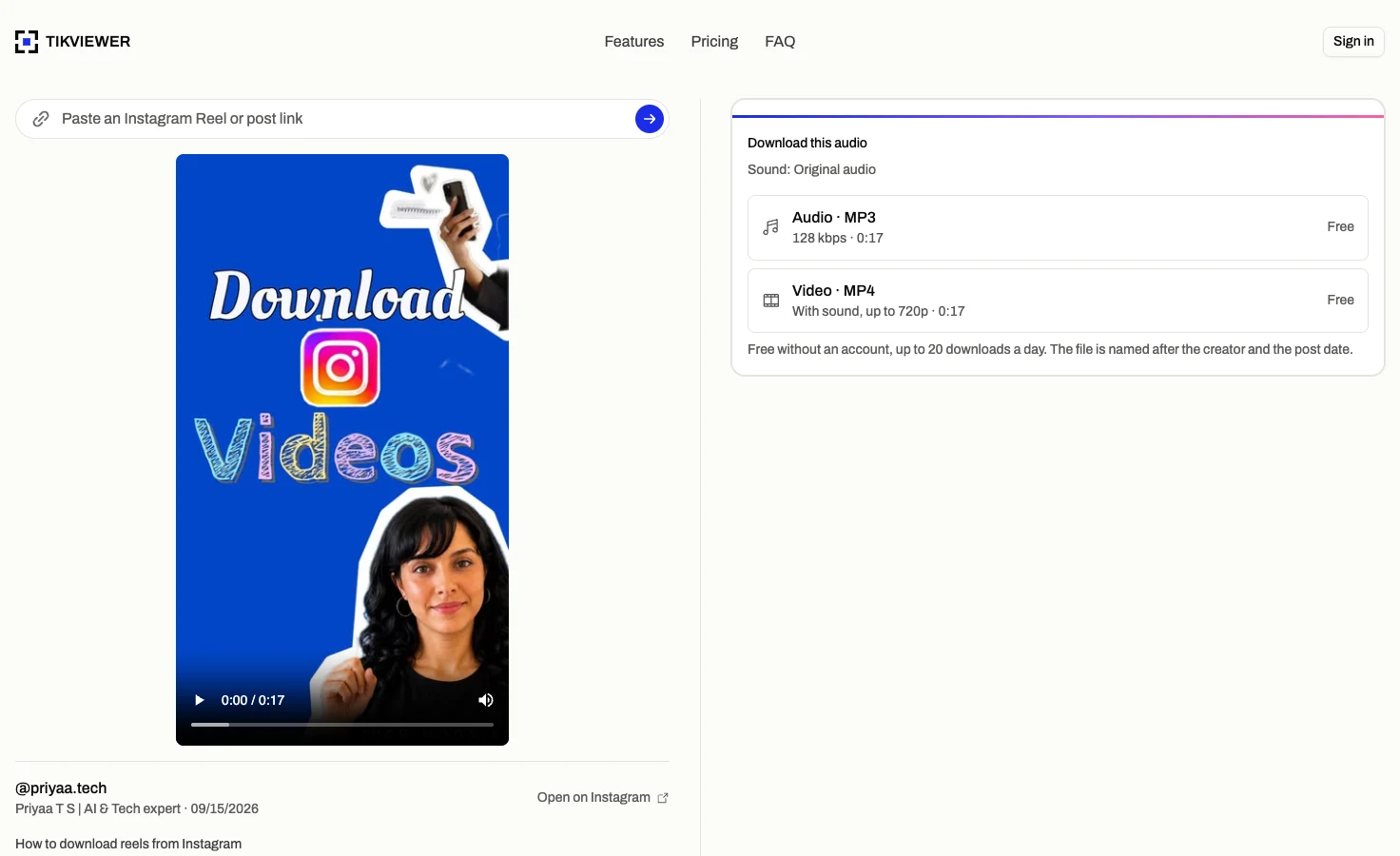Click the Download Instagram Videos thumbnail
The width and height of the screenshot is (1400, 856).
click(342, 450)
